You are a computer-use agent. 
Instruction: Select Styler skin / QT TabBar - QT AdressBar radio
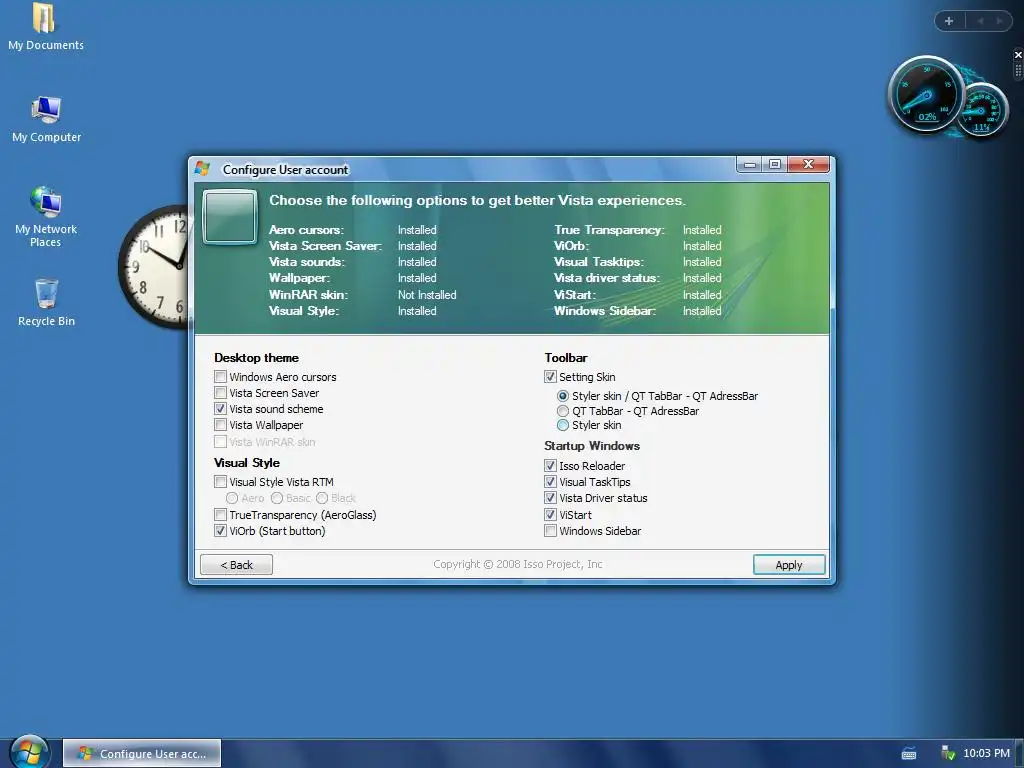[x=562, y=396]
